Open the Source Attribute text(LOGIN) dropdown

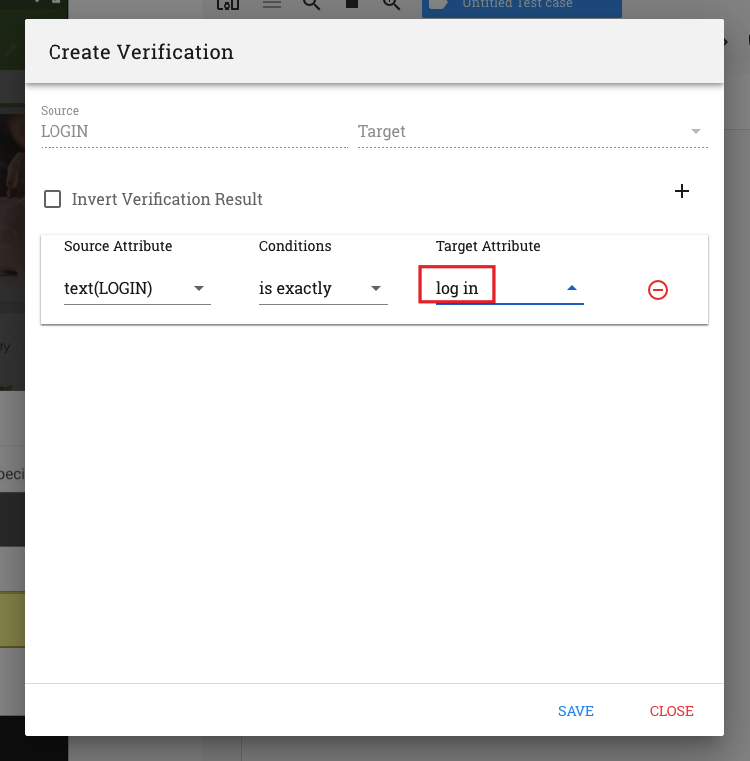click(x=137, y=288)
